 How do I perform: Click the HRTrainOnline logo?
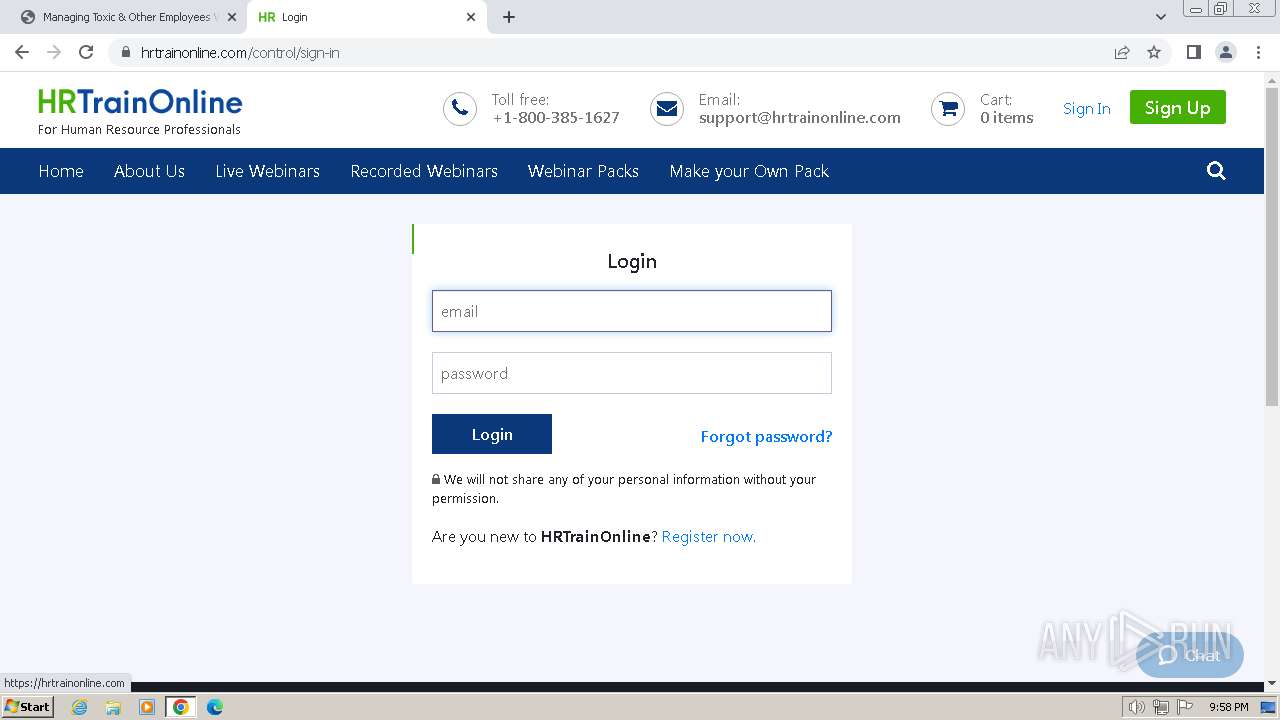(140, 111)
